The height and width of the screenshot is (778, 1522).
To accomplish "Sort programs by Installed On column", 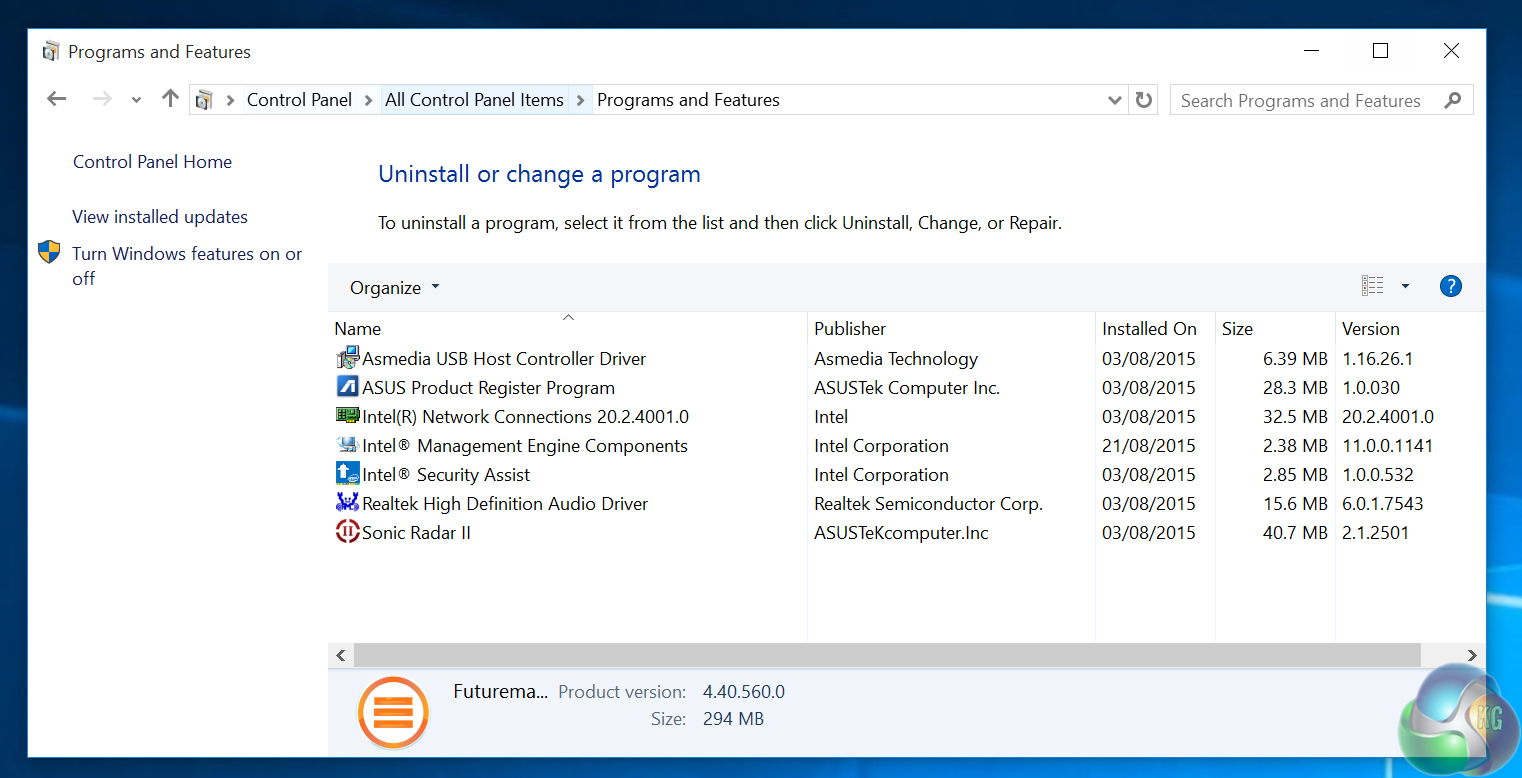I will pos(1149,329).
